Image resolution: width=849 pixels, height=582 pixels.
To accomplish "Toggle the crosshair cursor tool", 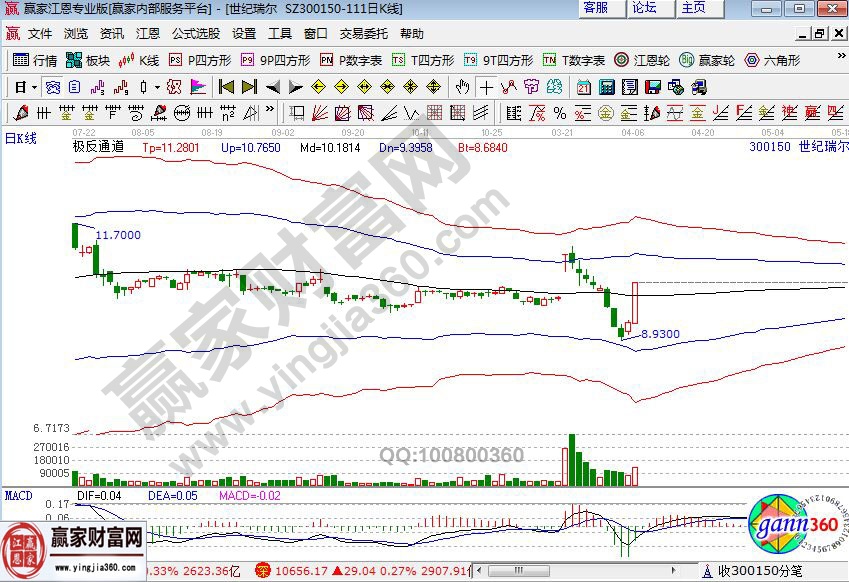I will click(485, 87).
